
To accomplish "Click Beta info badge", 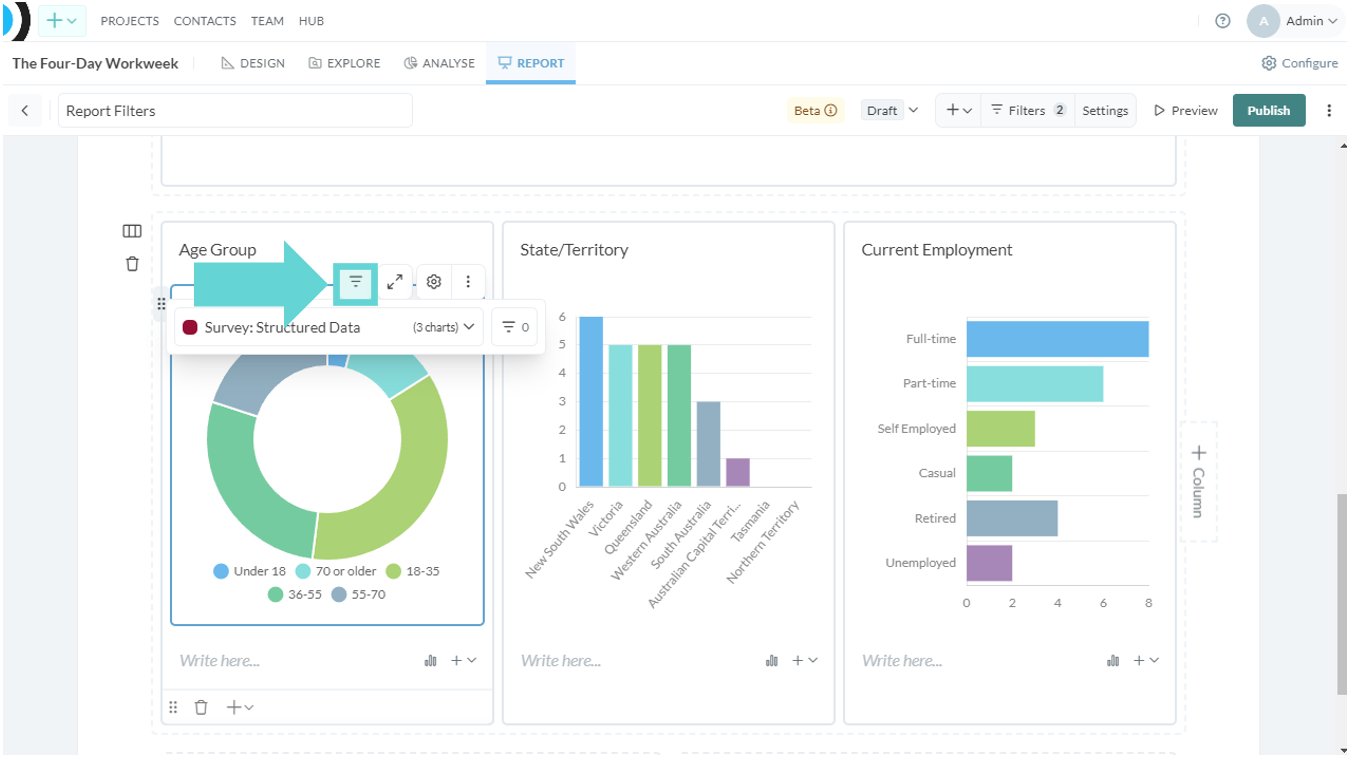I will click(x=815, y=111).
